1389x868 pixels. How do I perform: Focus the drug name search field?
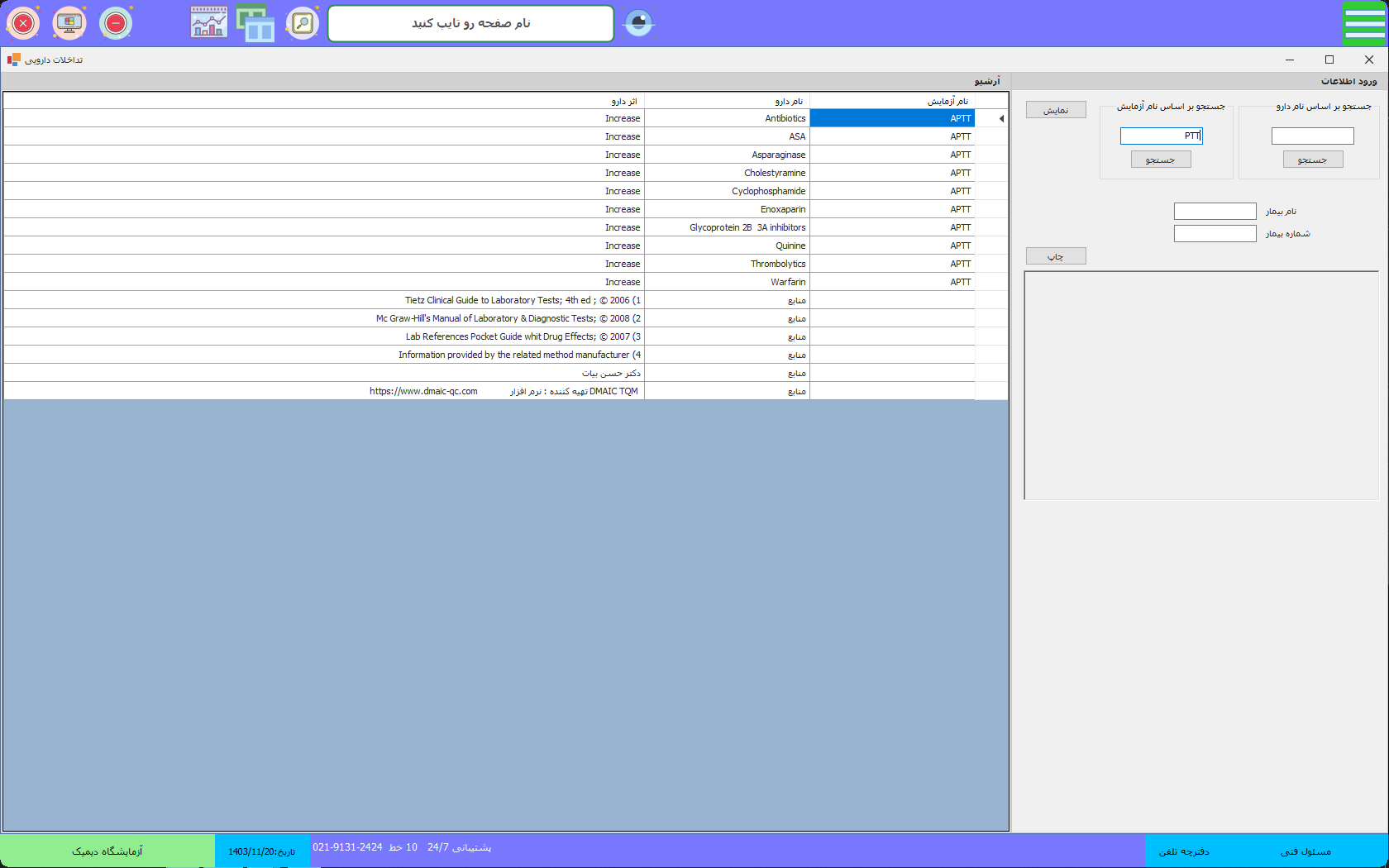[x=1312, y=136]
